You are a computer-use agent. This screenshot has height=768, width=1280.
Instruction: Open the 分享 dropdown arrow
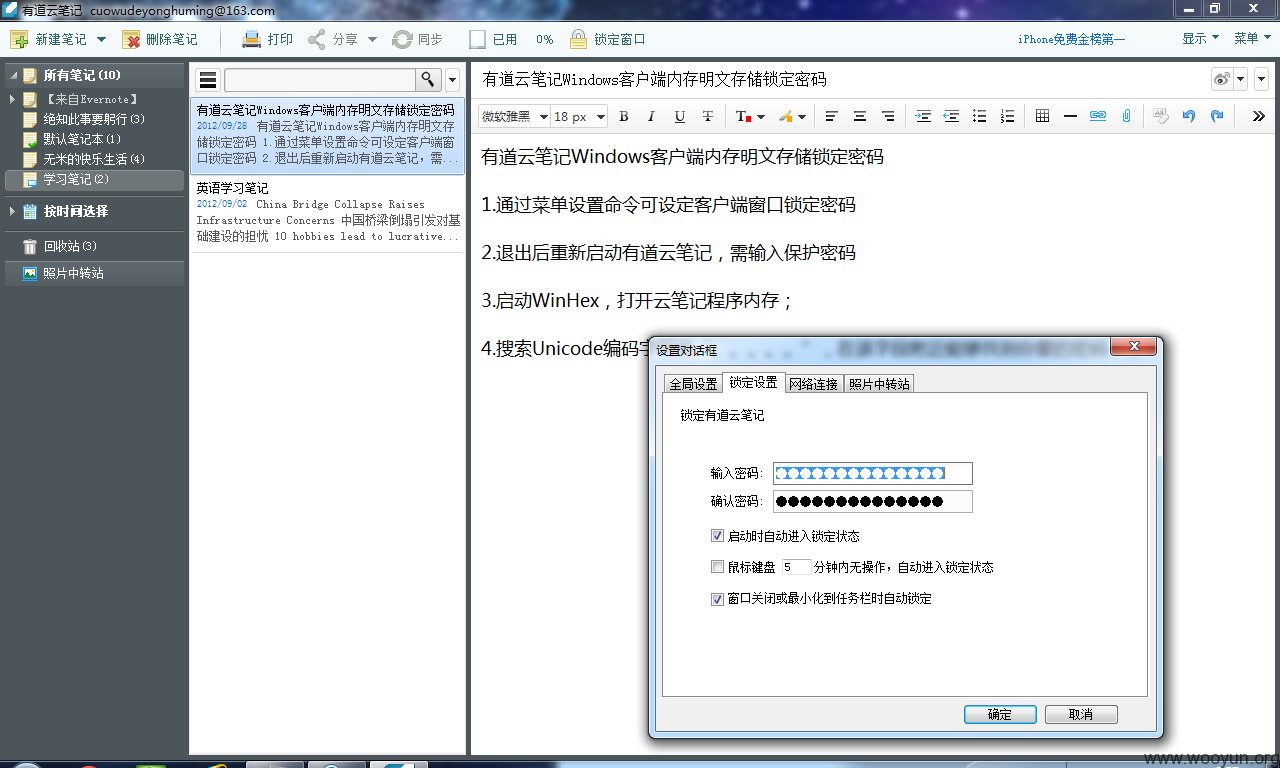(372, 40)
